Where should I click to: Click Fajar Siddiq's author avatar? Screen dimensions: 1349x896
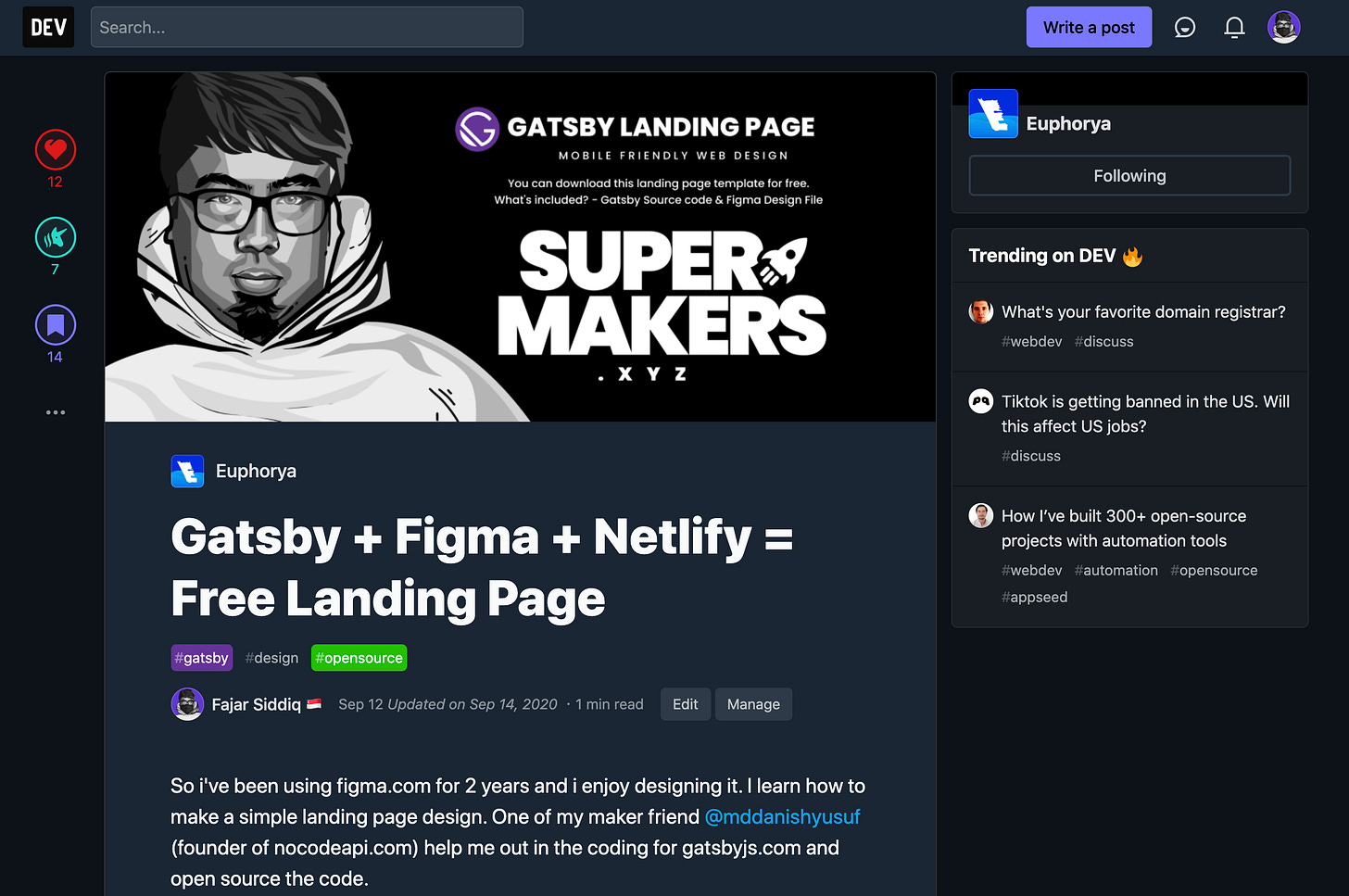pos(187,704)
